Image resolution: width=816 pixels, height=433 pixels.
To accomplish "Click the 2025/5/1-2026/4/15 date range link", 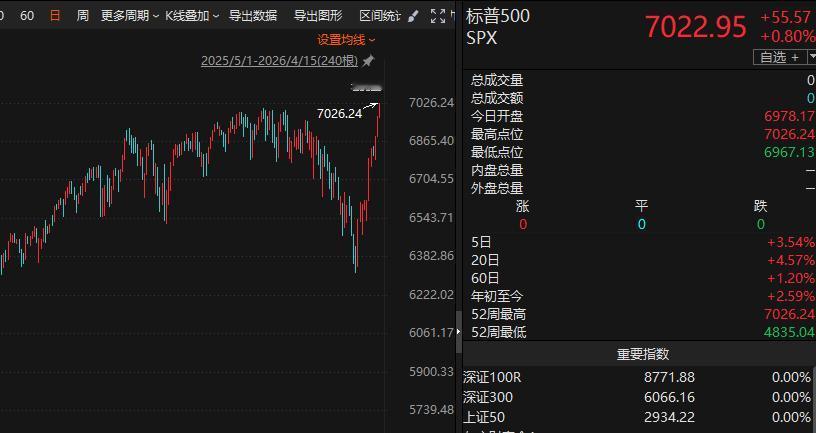I will pos(279,61).
